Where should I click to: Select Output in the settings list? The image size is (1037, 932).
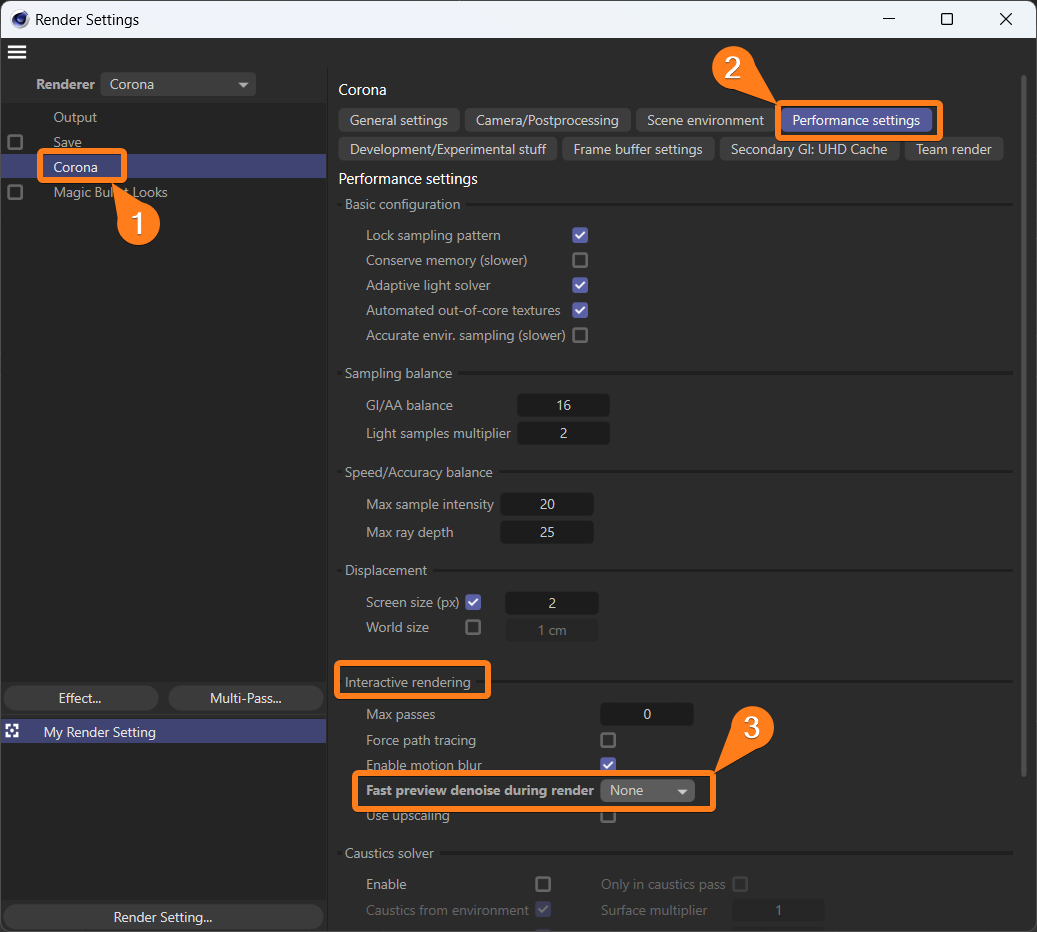pos(75,117)
